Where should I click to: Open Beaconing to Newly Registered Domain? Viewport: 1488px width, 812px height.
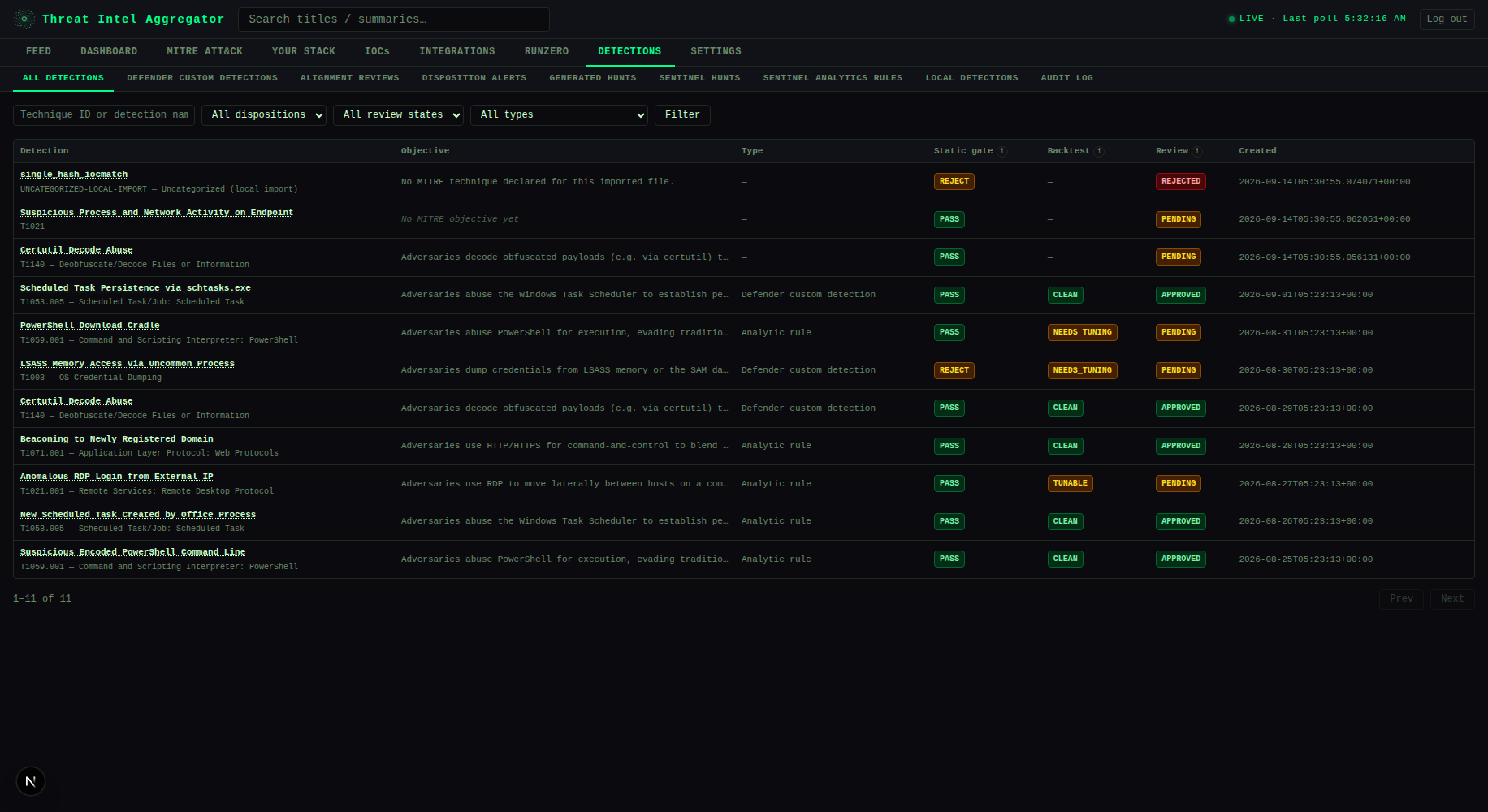(x=117, y=439)
